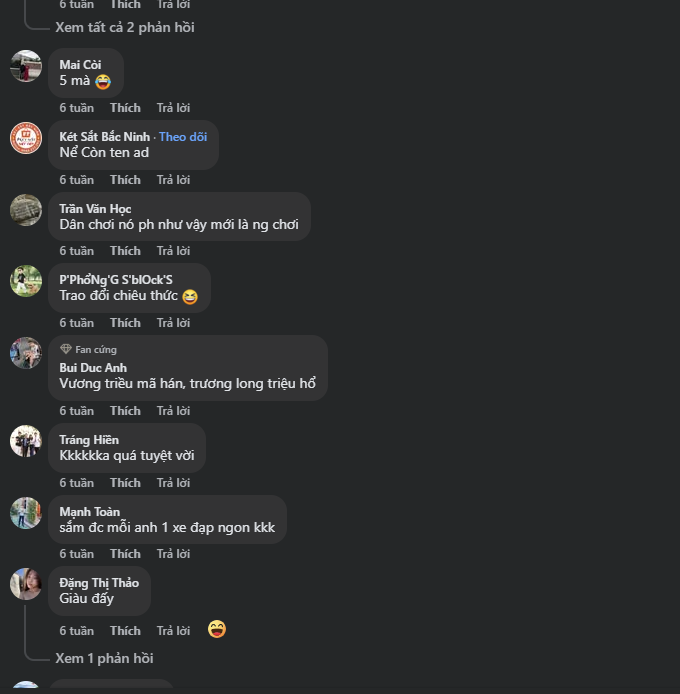Image resolution: width=680 pixels, height=694 pixels.
Task: Open Mạnh Toàn's profile avatar
Action: click(26, 513)
